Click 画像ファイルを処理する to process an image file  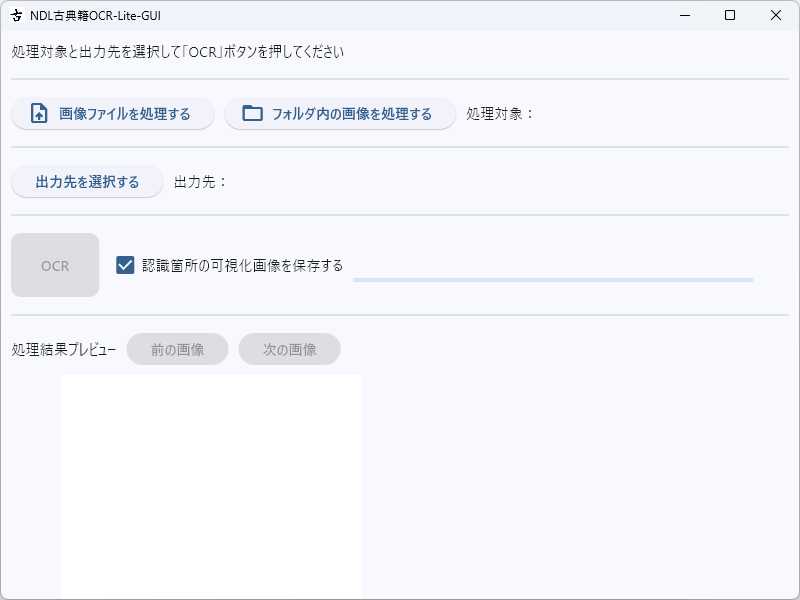coord(112,113)
